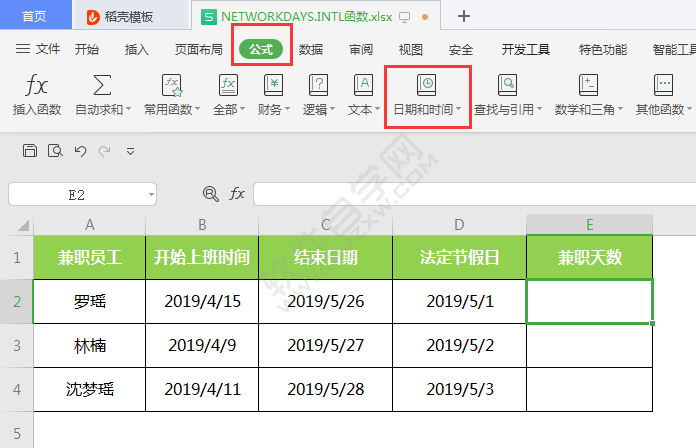Viewport: 696px width, 448px height.
Task: Click the plus icon to add new tab
Action: coord(464,16)
